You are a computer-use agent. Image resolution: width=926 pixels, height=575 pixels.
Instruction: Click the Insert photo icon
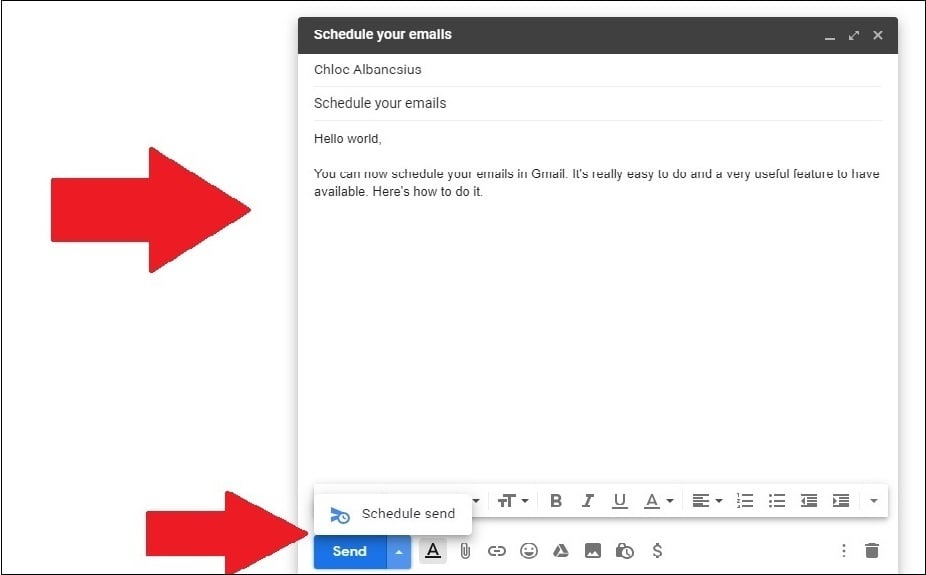pos(593,551)
